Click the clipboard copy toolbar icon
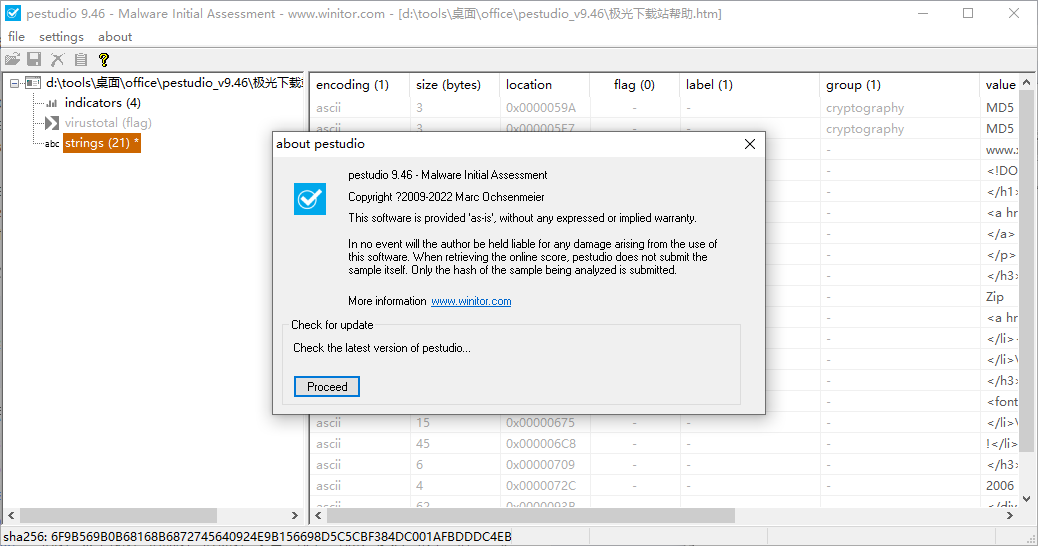The height and width of the screenshot is (546, 1038). point(81,60)
